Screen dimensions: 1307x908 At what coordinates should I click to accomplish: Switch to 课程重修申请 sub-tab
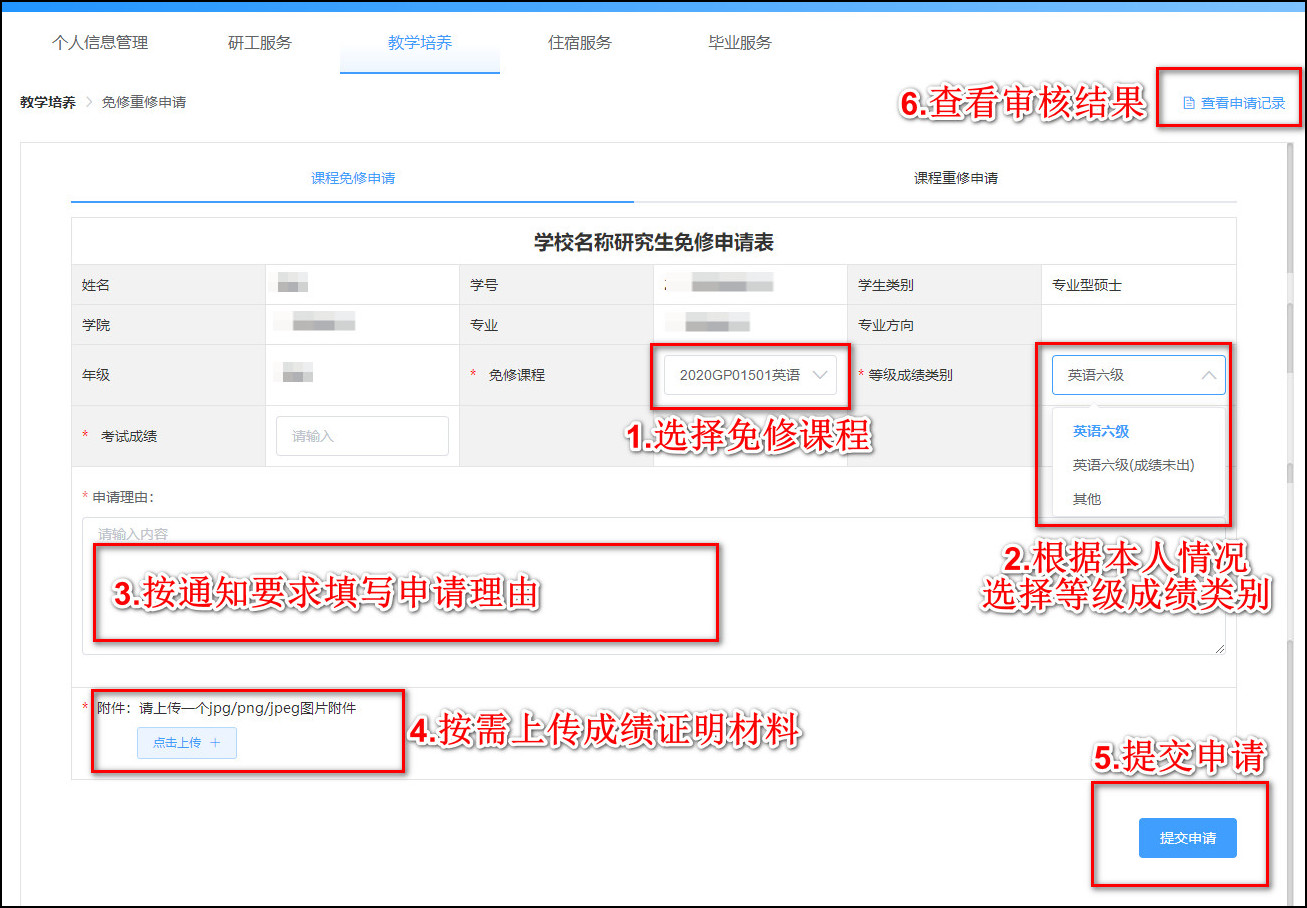pos(956,178)
